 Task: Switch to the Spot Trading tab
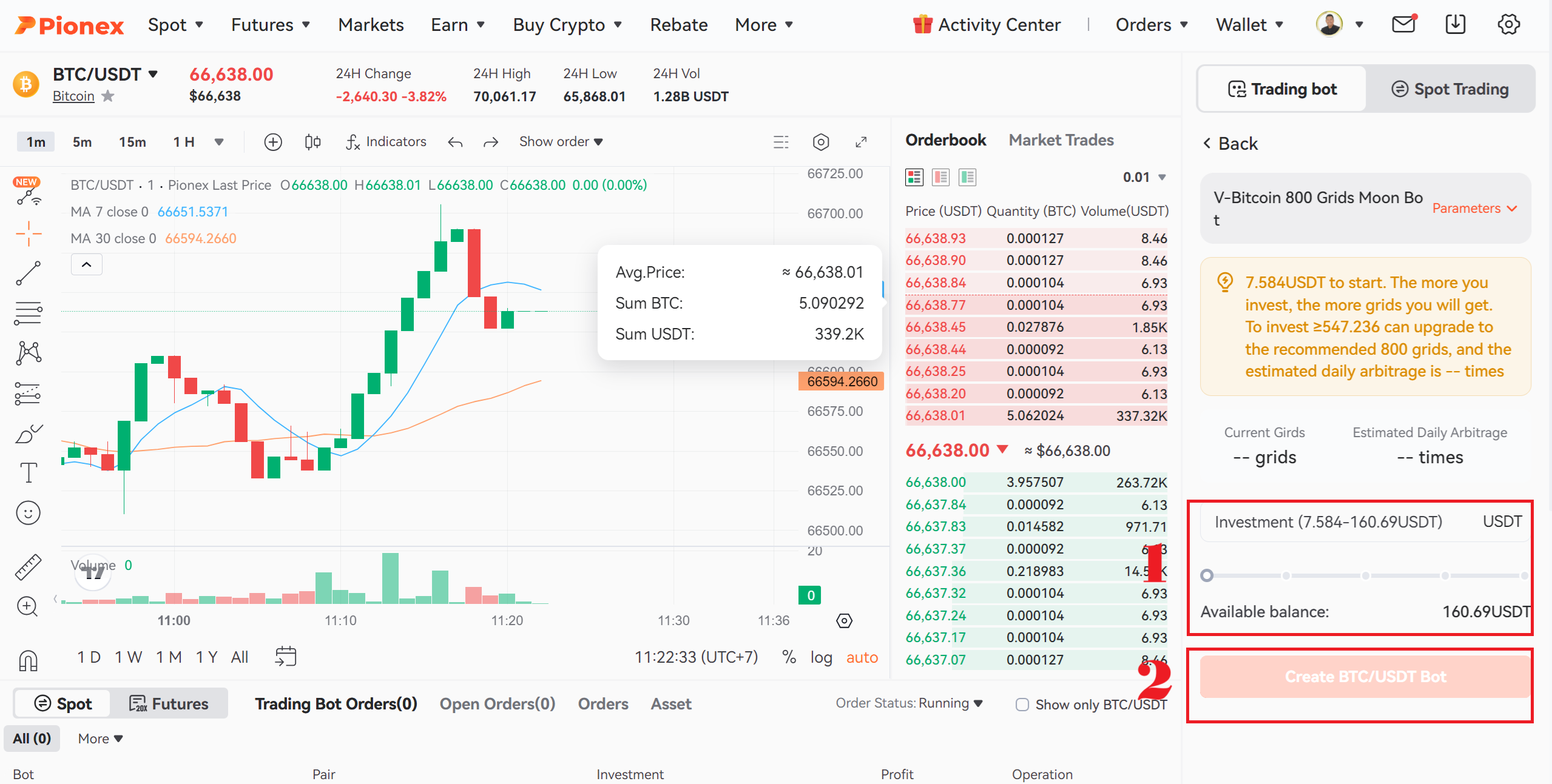pos(1450,89)
